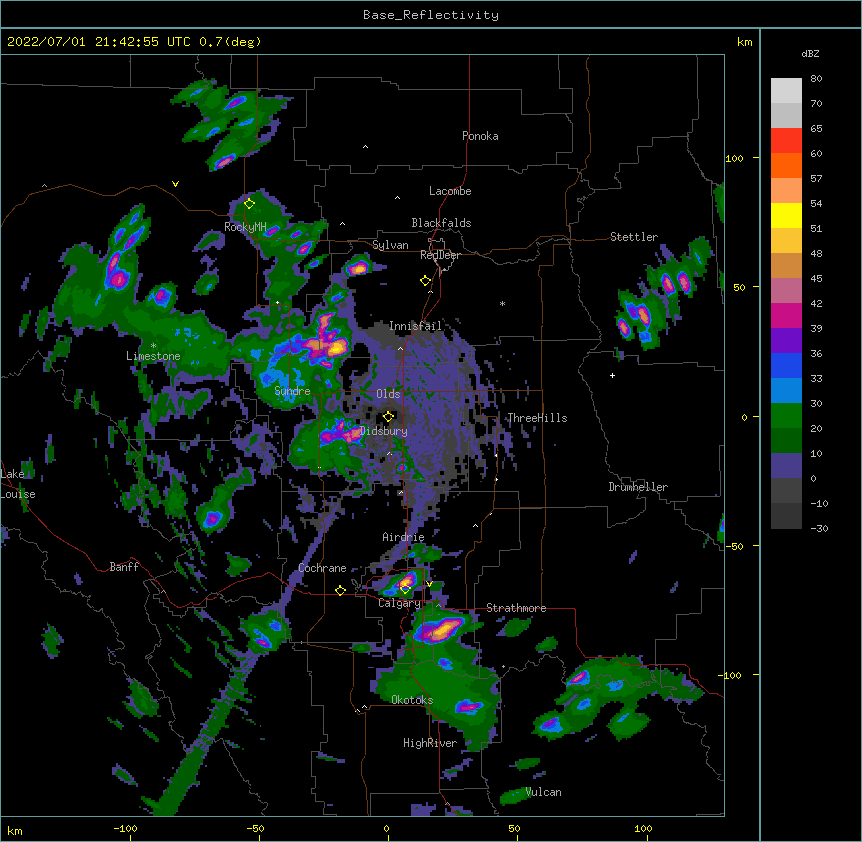The width and height of the screenshot is (862, 842).
Task: Click the Base_Reflectivity title text
Action: (431, 15)
